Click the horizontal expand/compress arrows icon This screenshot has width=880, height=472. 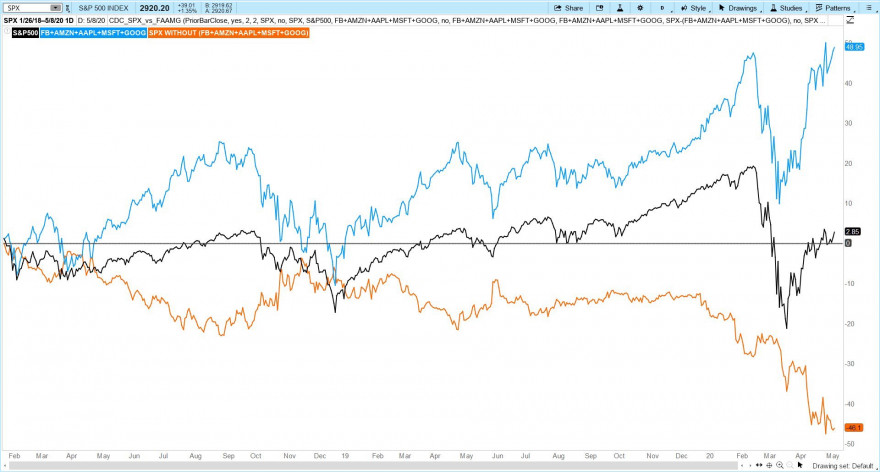(759, 465)
